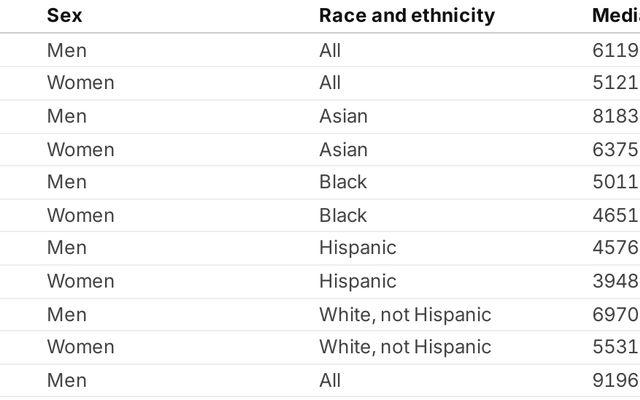Image resolution: width=640 pixels, height=400 pixels.
Task: Click White, not Hispanic in the 5531 row
Action: [x=405, y=347]
